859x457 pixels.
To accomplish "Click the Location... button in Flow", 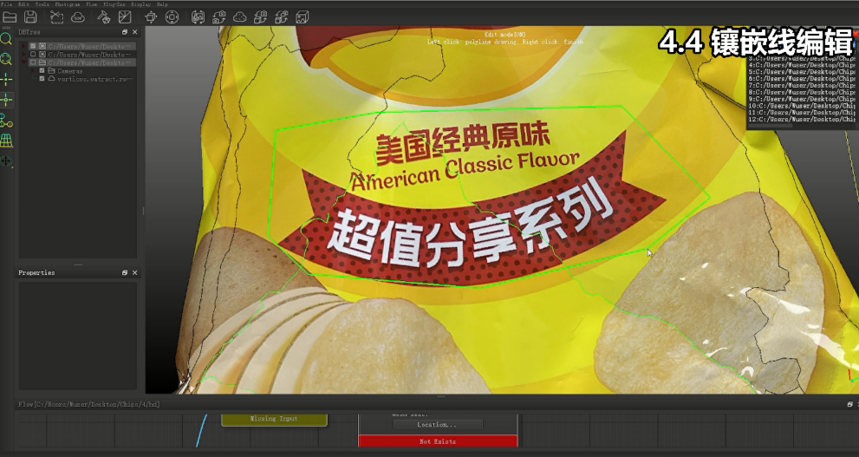I will (438, 425).
